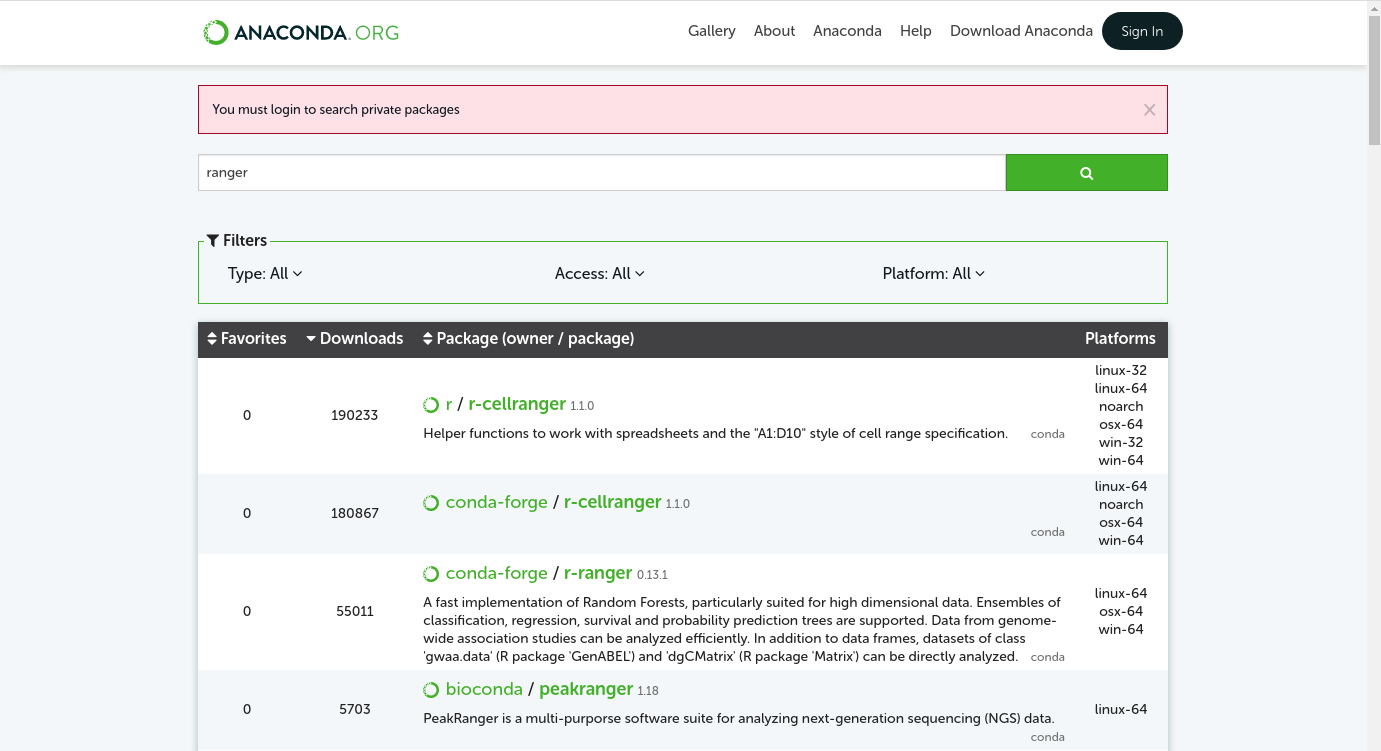Click the Anaconda.org logo
1381x751 pixels.
pos(301,32)
